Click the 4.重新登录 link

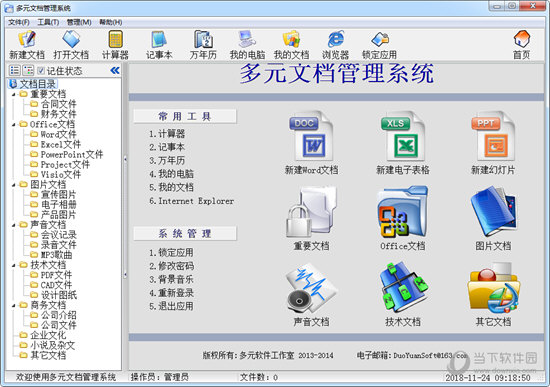coord(171,293)
